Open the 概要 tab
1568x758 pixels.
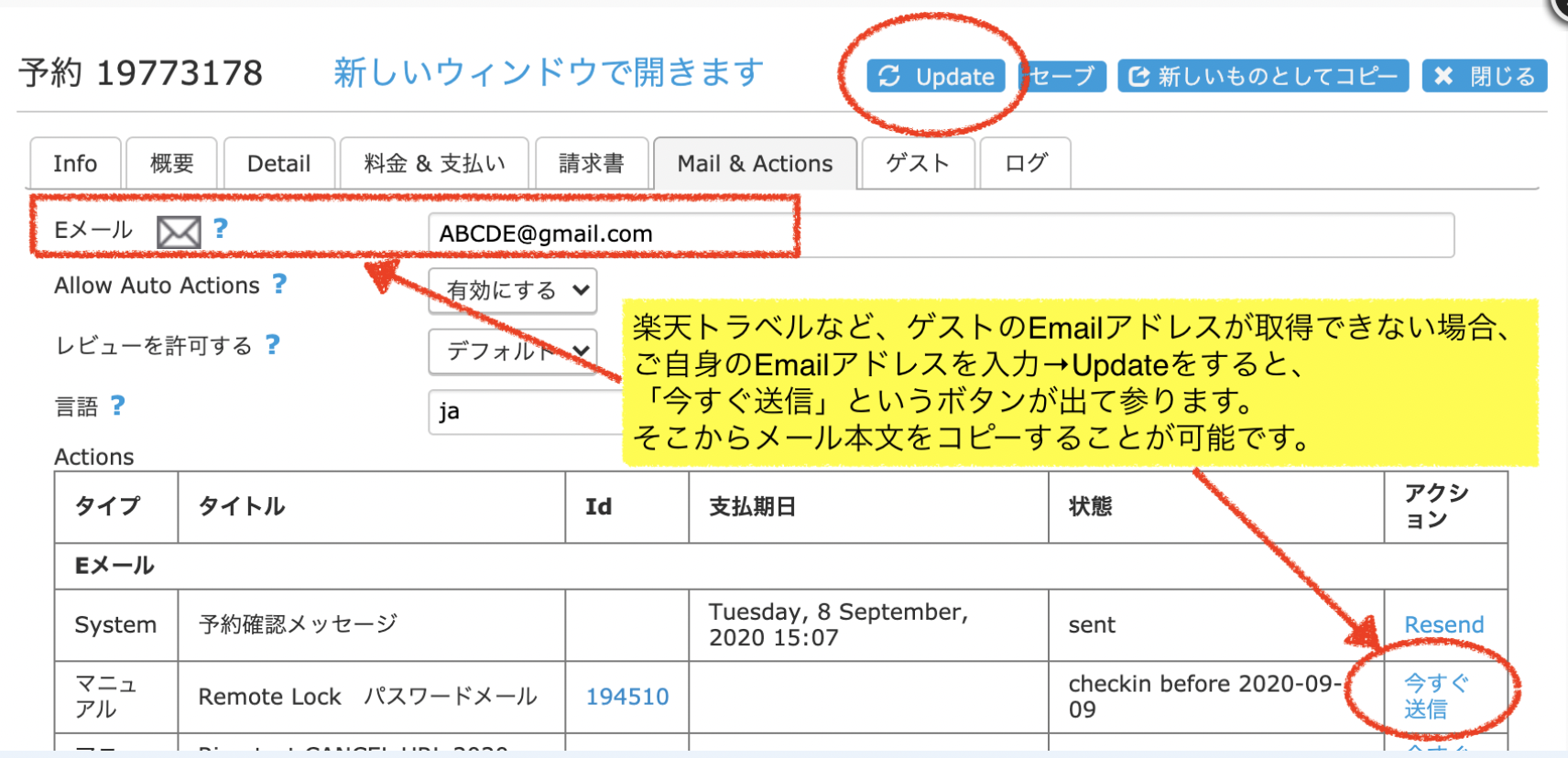coord(171,164)
